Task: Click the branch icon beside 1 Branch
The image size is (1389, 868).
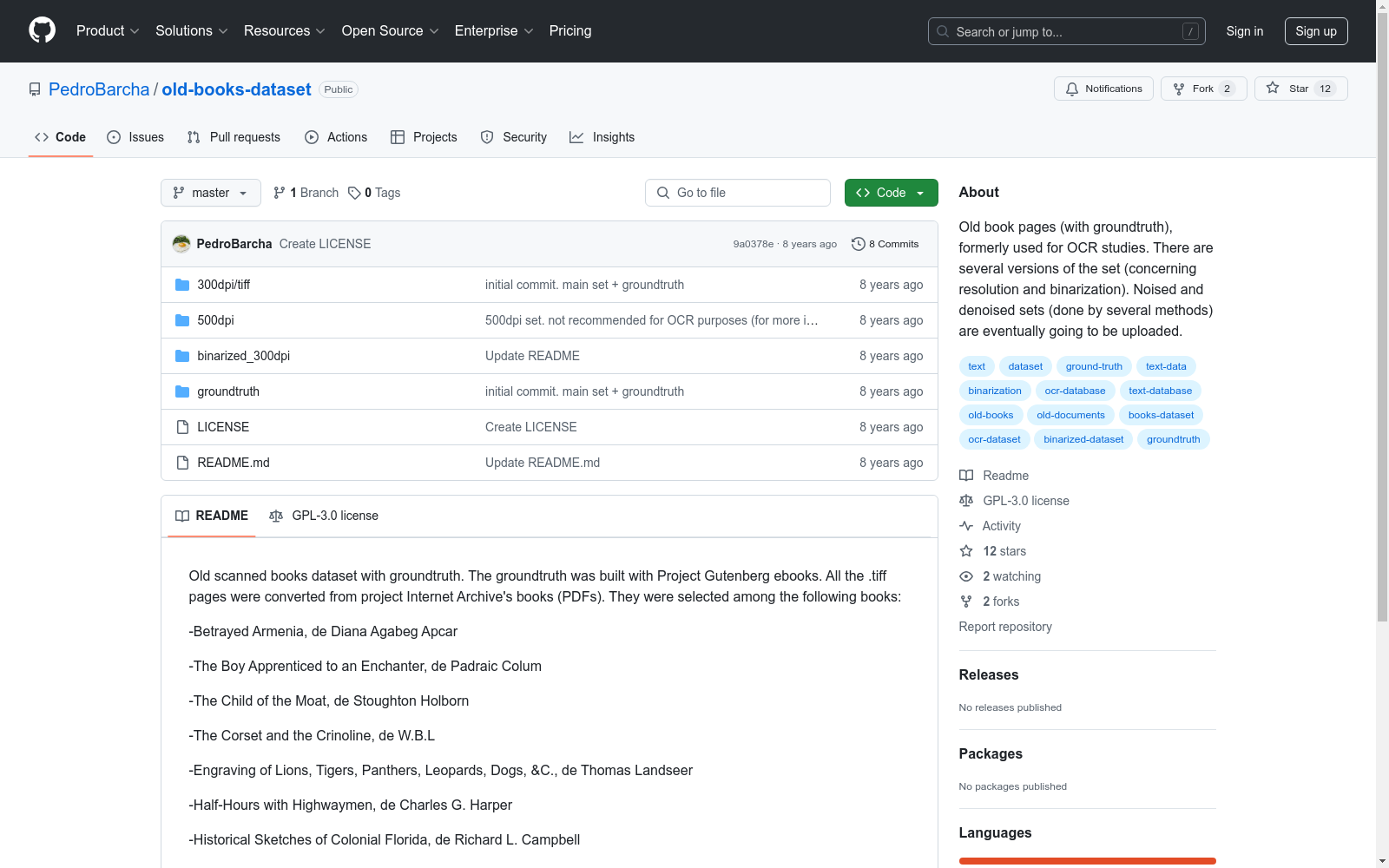Action: click(x=280, y=193)
